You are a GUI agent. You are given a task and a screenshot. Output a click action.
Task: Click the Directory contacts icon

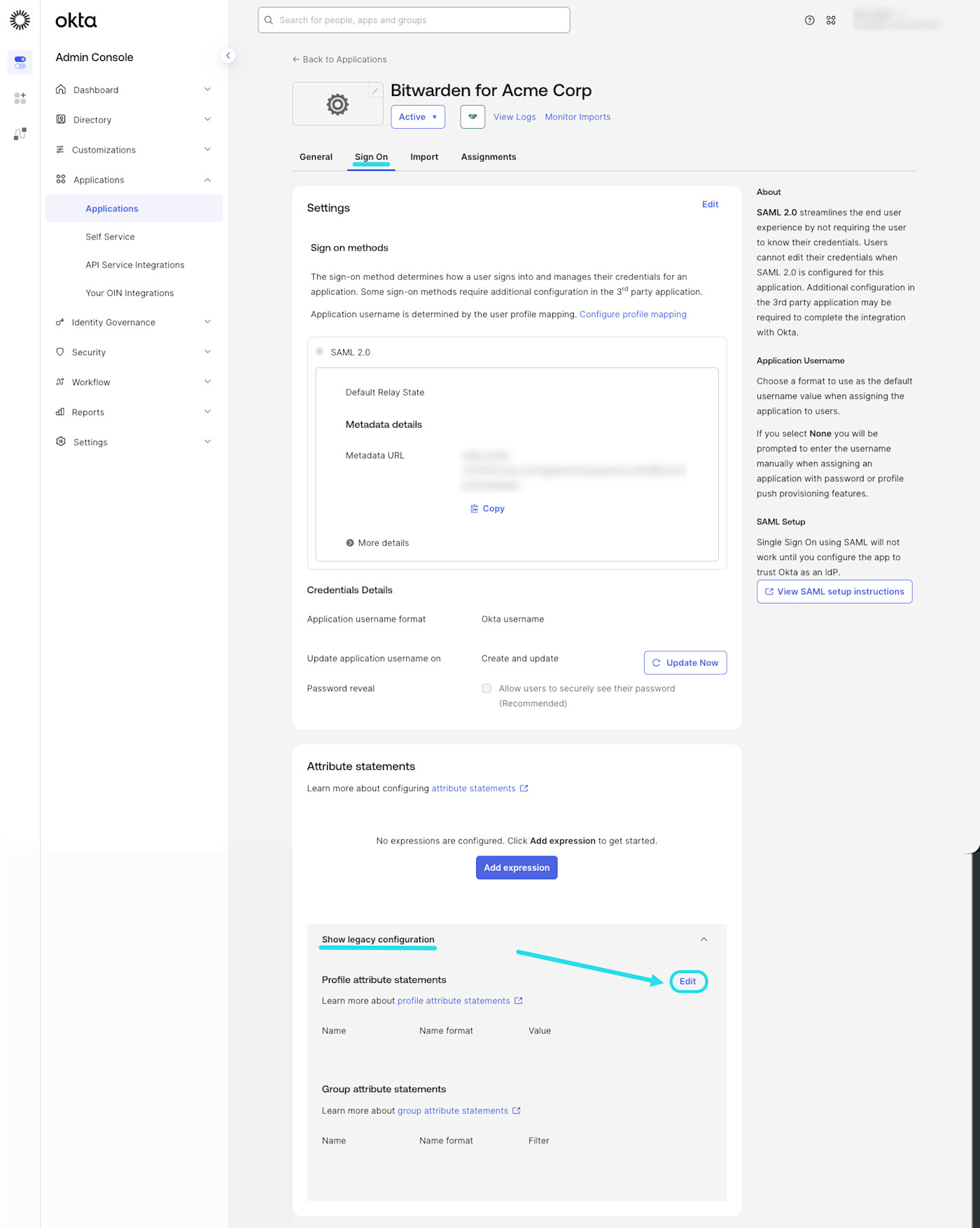61,120
